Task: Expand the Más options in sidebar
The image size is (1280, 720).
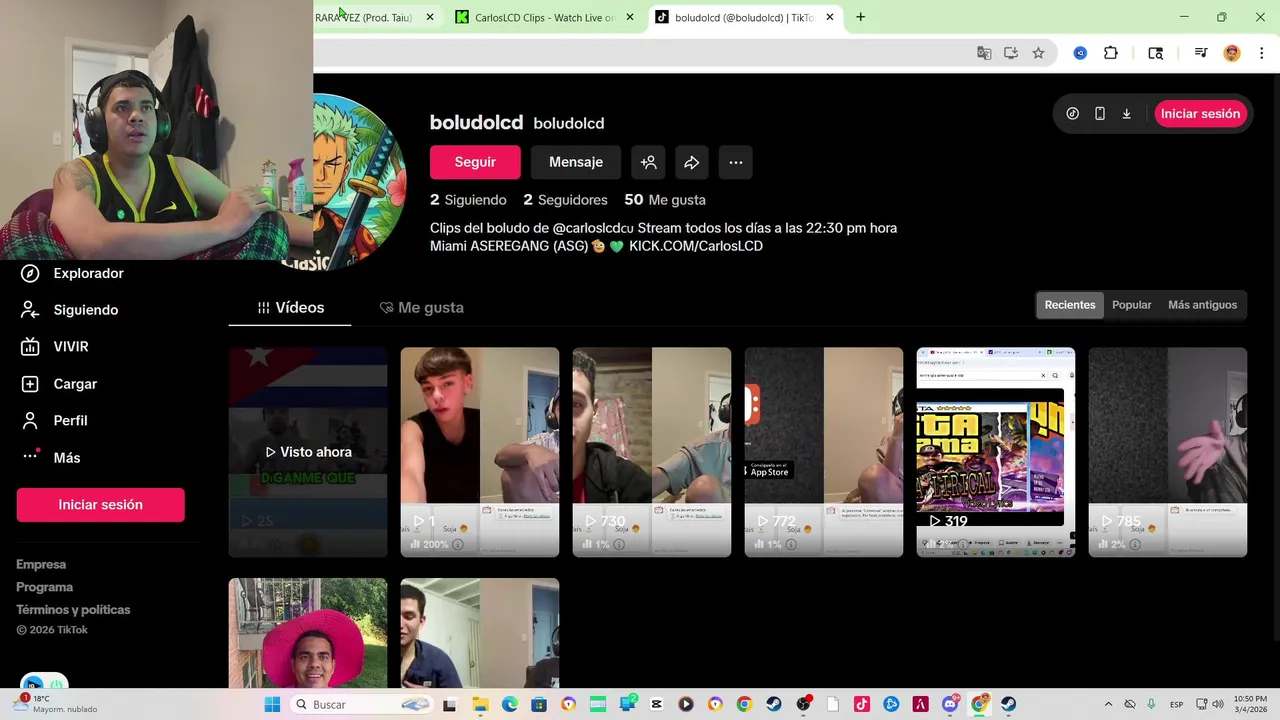Action: tap(50, 457)
